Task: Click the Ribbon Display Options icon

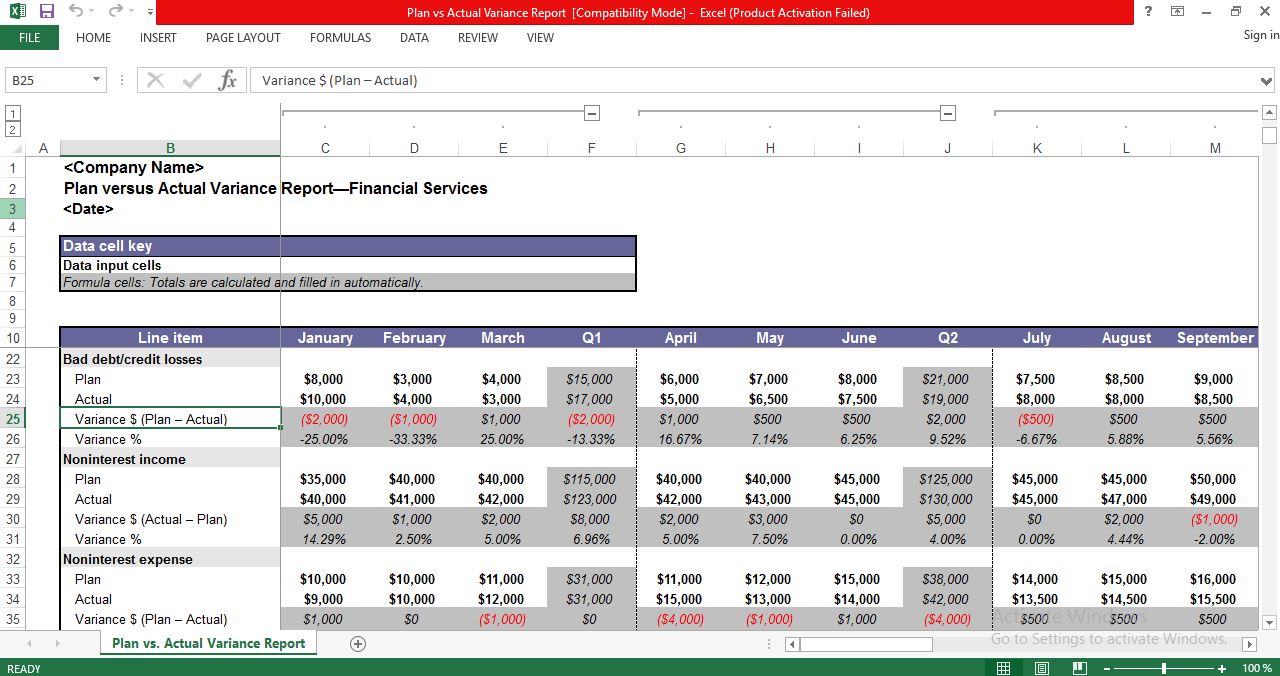Action: coord(1177,11)
